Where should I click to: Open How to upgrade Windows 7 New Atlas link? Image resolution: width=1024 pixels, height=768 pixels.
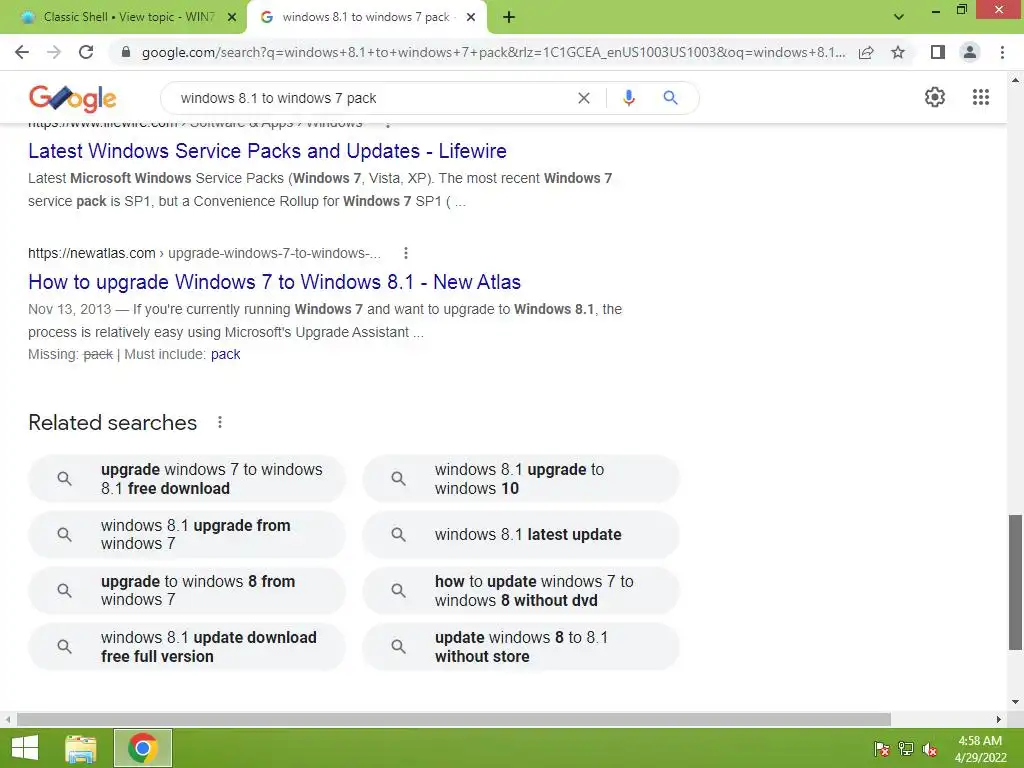point(274,282)
